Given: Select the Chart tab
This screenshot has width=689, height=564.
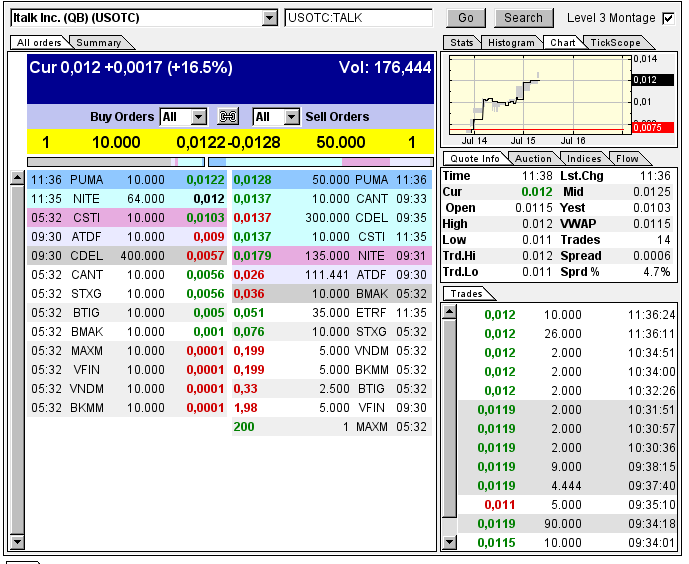Looking at the screenshot, I should (563, 43).
